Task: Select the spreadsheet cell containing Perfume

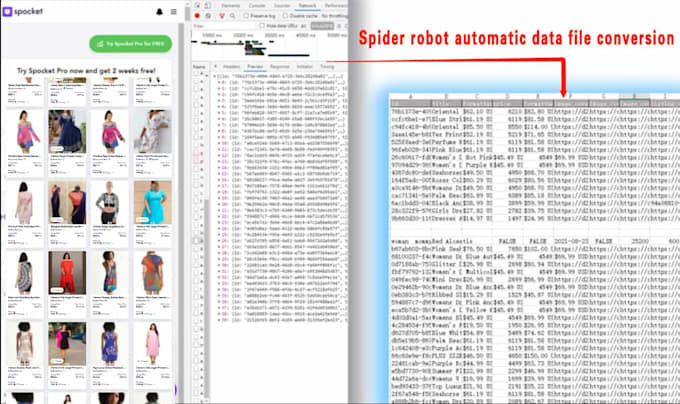Action: (446, 142)
